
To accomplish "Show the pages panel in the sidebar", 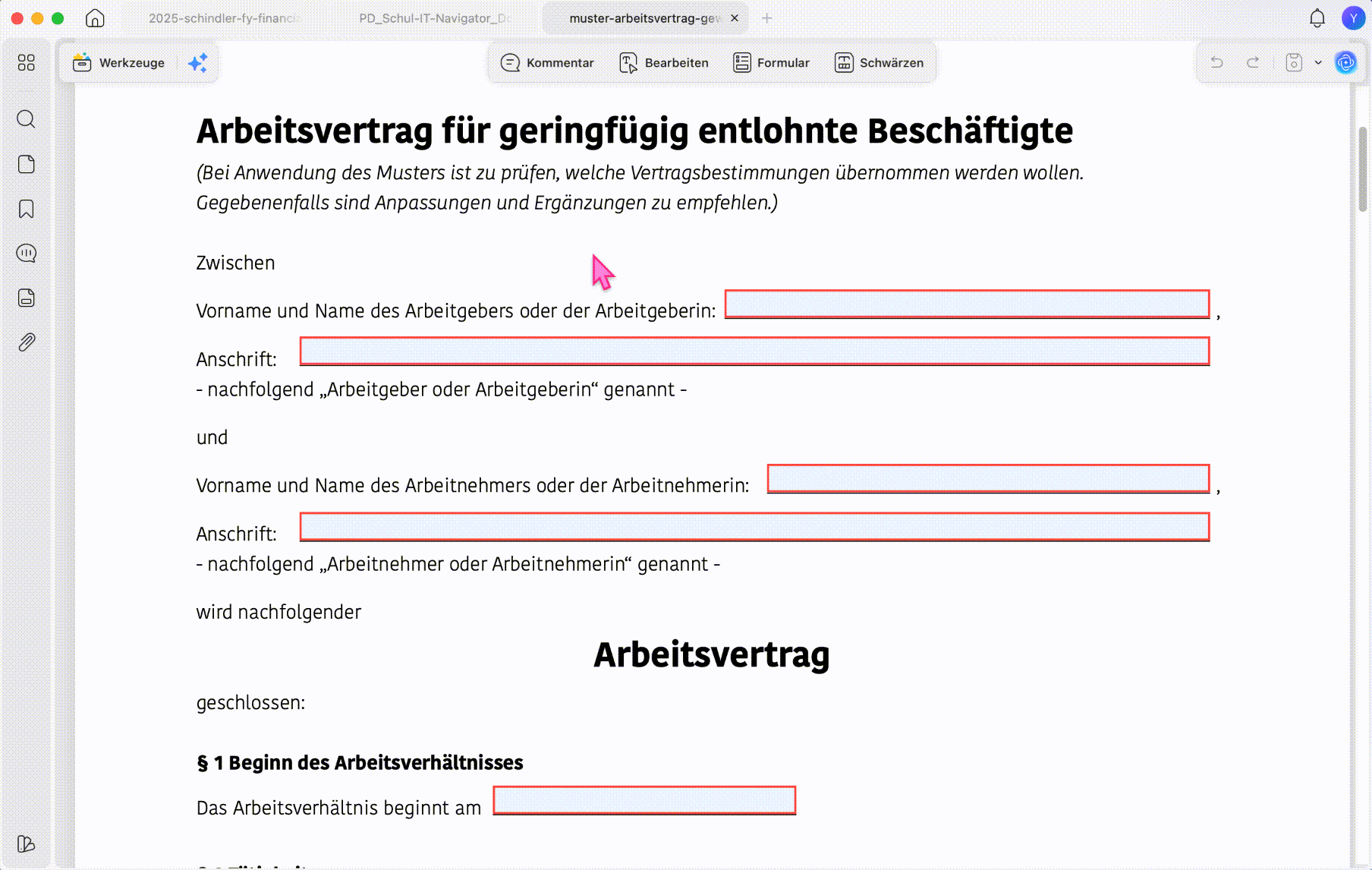I will click(27, 164).
